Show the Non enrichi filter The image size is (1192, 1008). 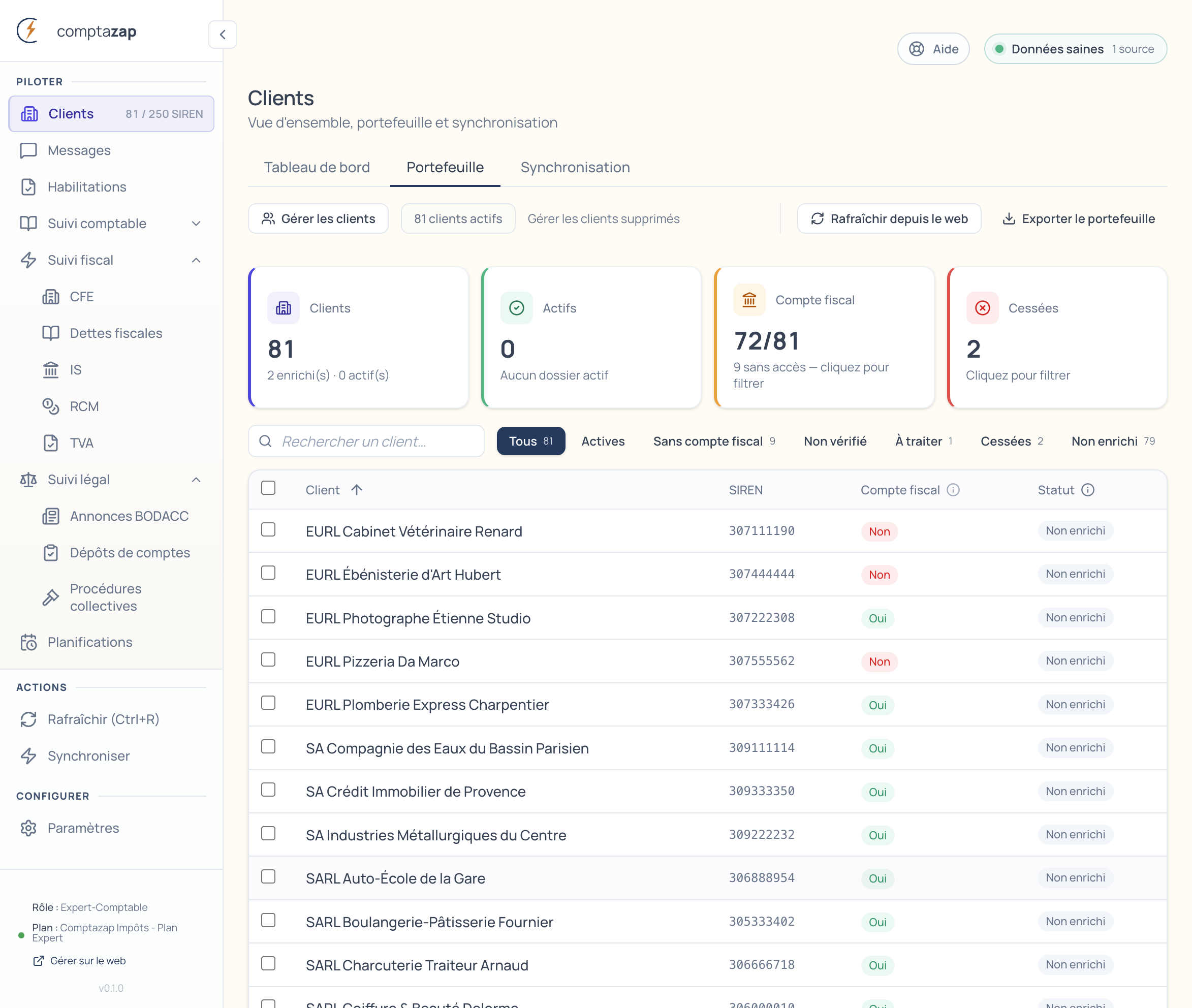pyautogui.click(x=1113, y=441)
